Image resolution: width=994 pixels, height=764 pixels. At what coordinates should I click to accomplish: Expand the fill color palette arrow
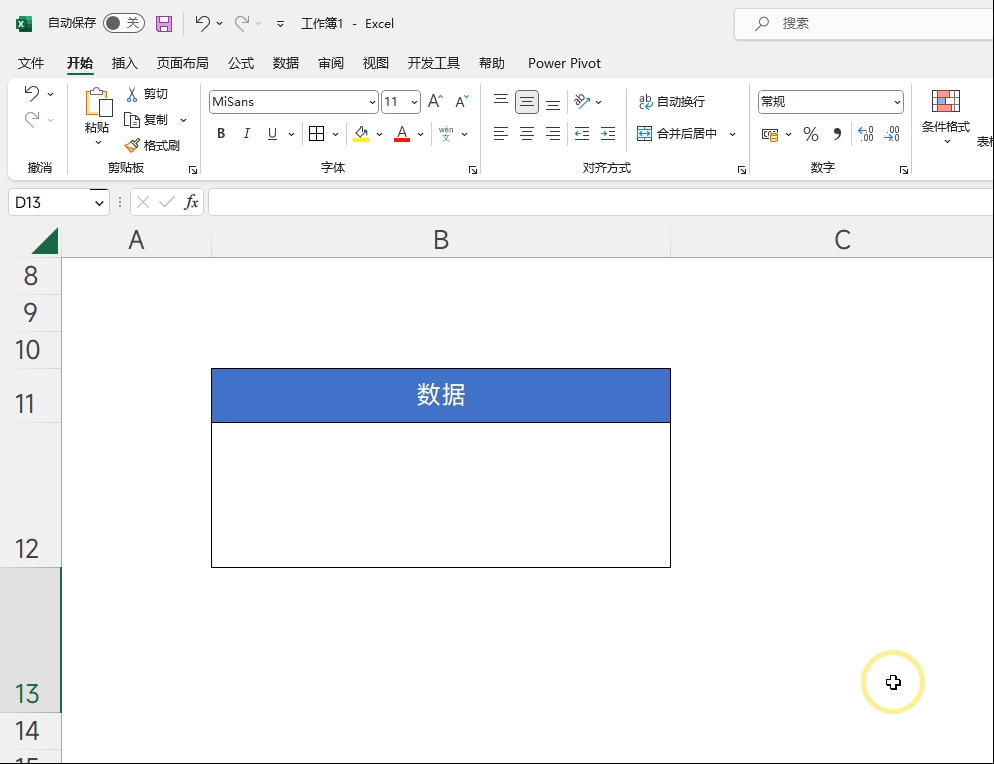[x=379, y=134]
